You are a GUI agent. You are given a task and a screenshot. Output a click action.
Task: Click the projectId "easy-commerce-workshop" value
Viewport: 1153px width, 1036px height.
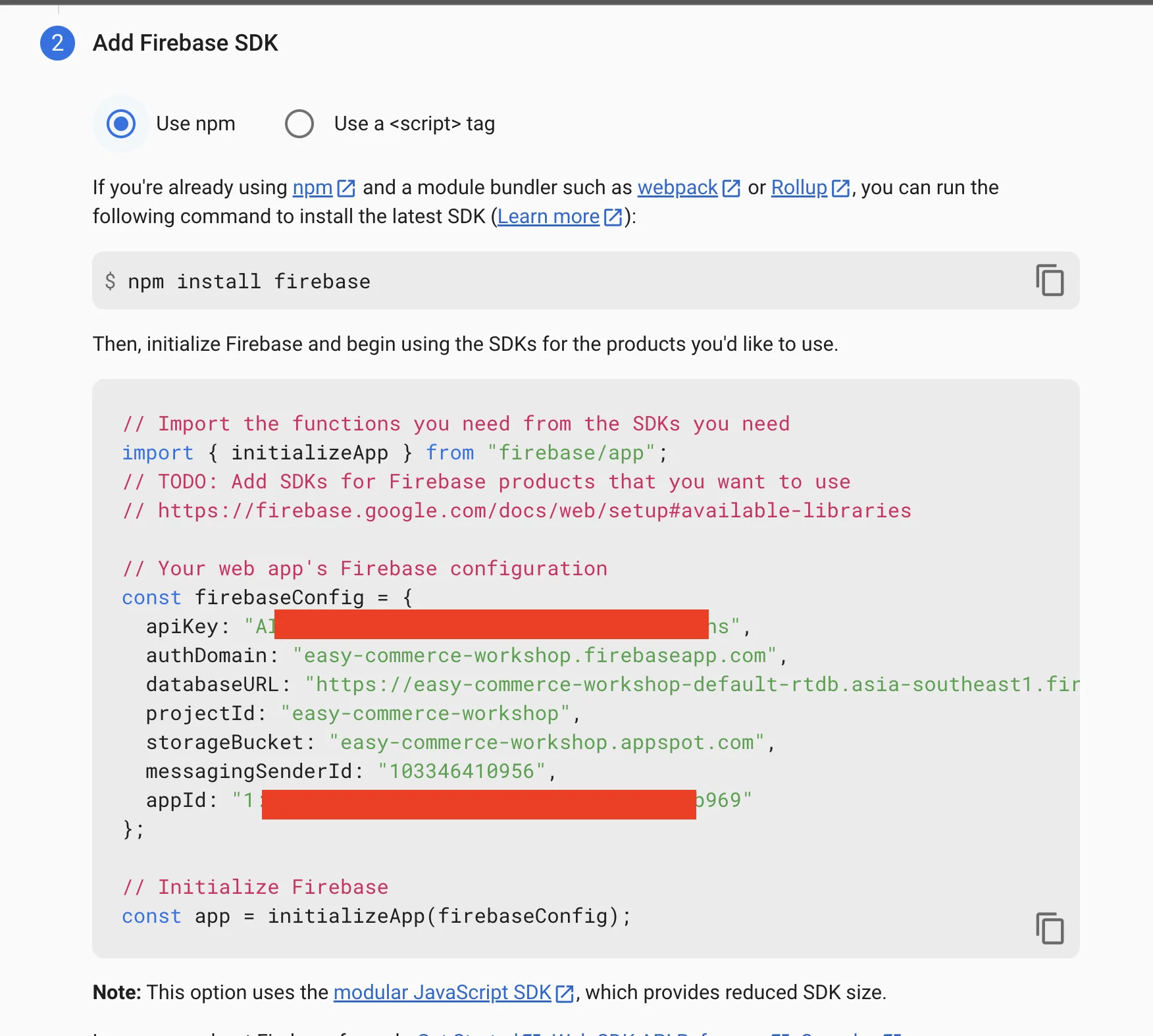click(x=425, y=713)
